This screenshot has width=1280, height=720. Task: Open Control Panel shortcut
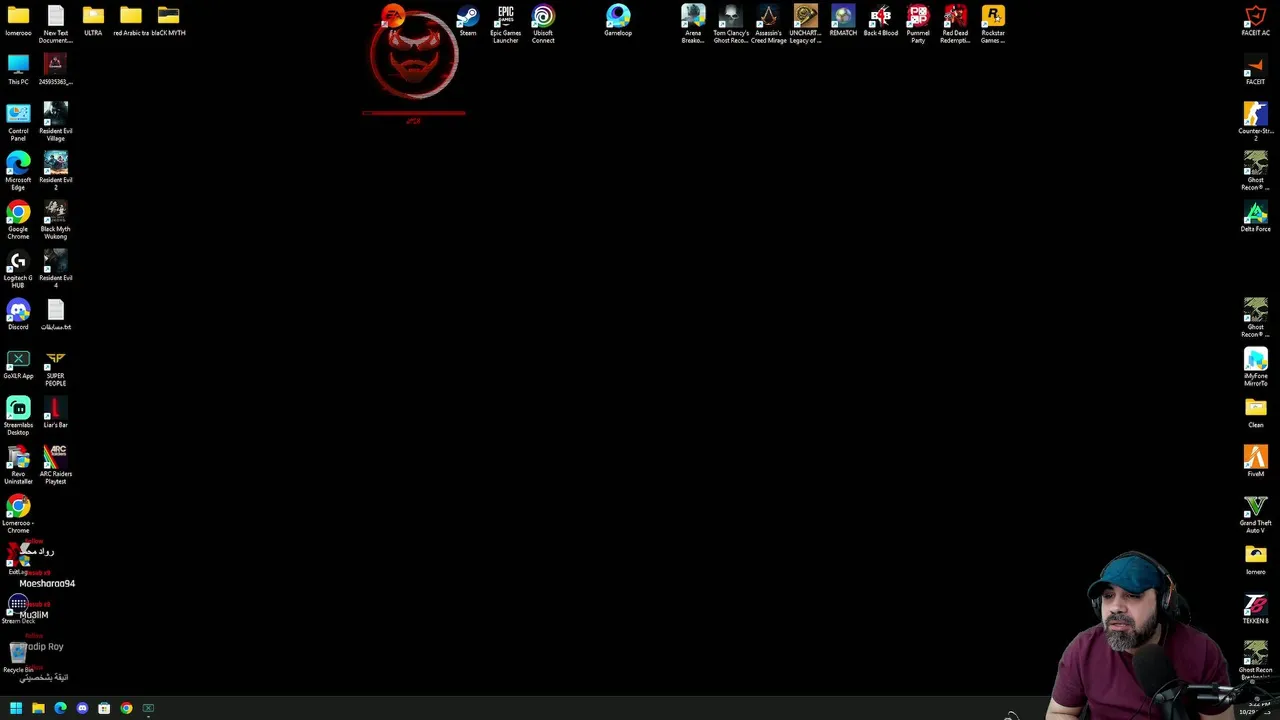(18, 122)
